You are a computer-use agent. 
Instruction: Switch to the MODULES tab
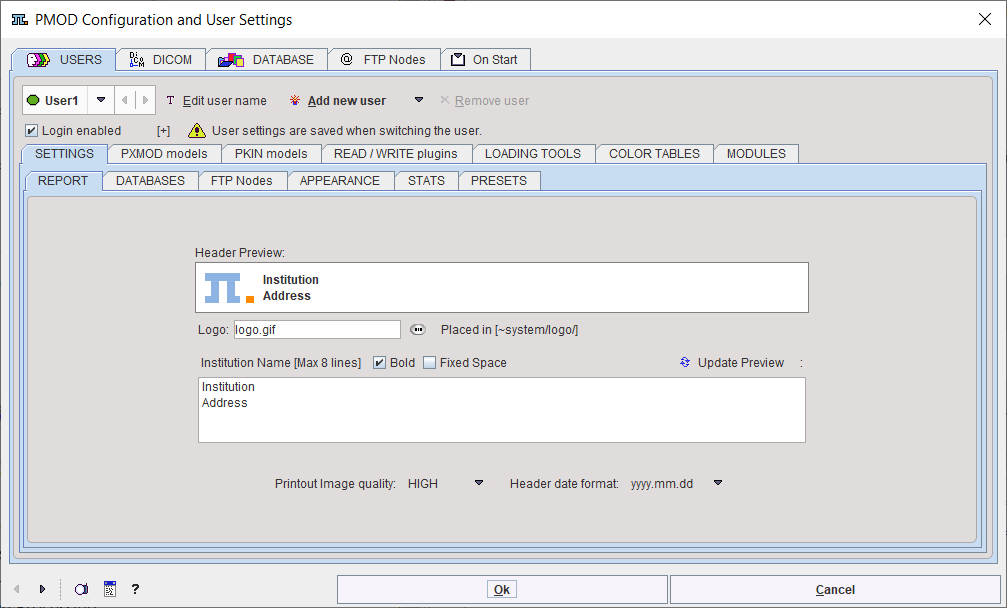coord(756,154)
